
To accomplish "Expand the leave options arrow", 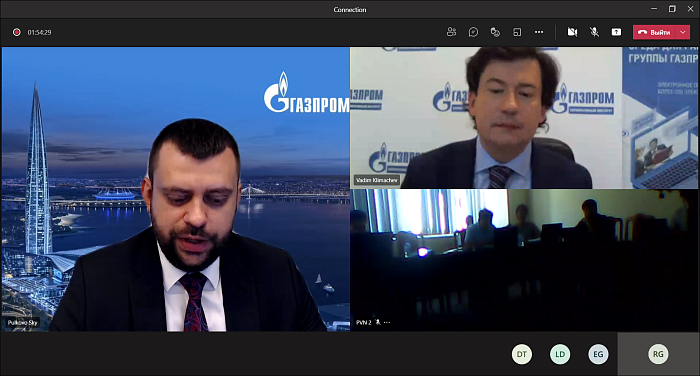I will pos(683,32).
